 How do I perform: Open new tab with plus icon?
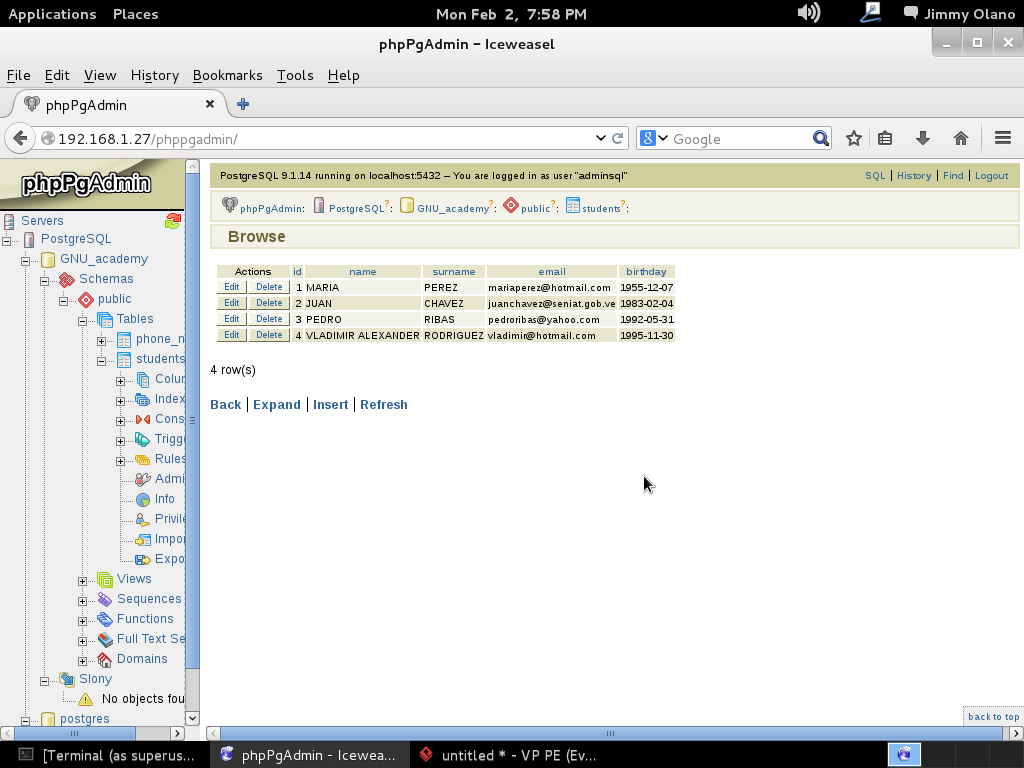click(x=242, y=104)
